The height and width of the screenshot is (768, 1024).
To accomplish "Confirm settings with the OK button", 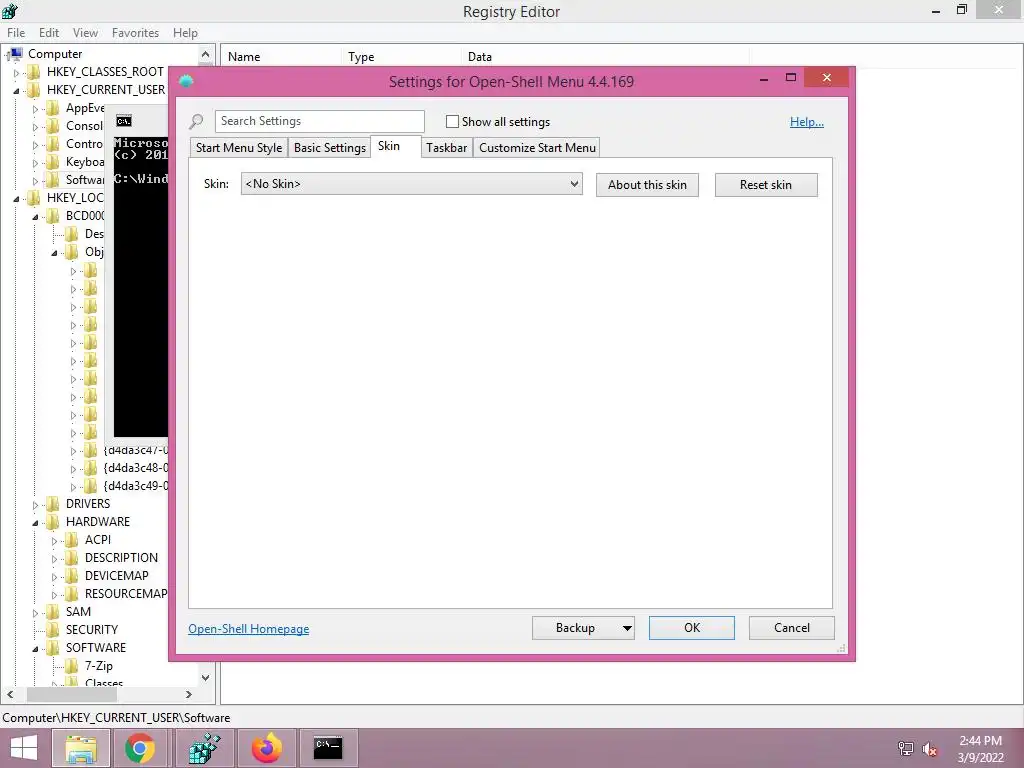I will pyautogui.click(x=692, y=628).
